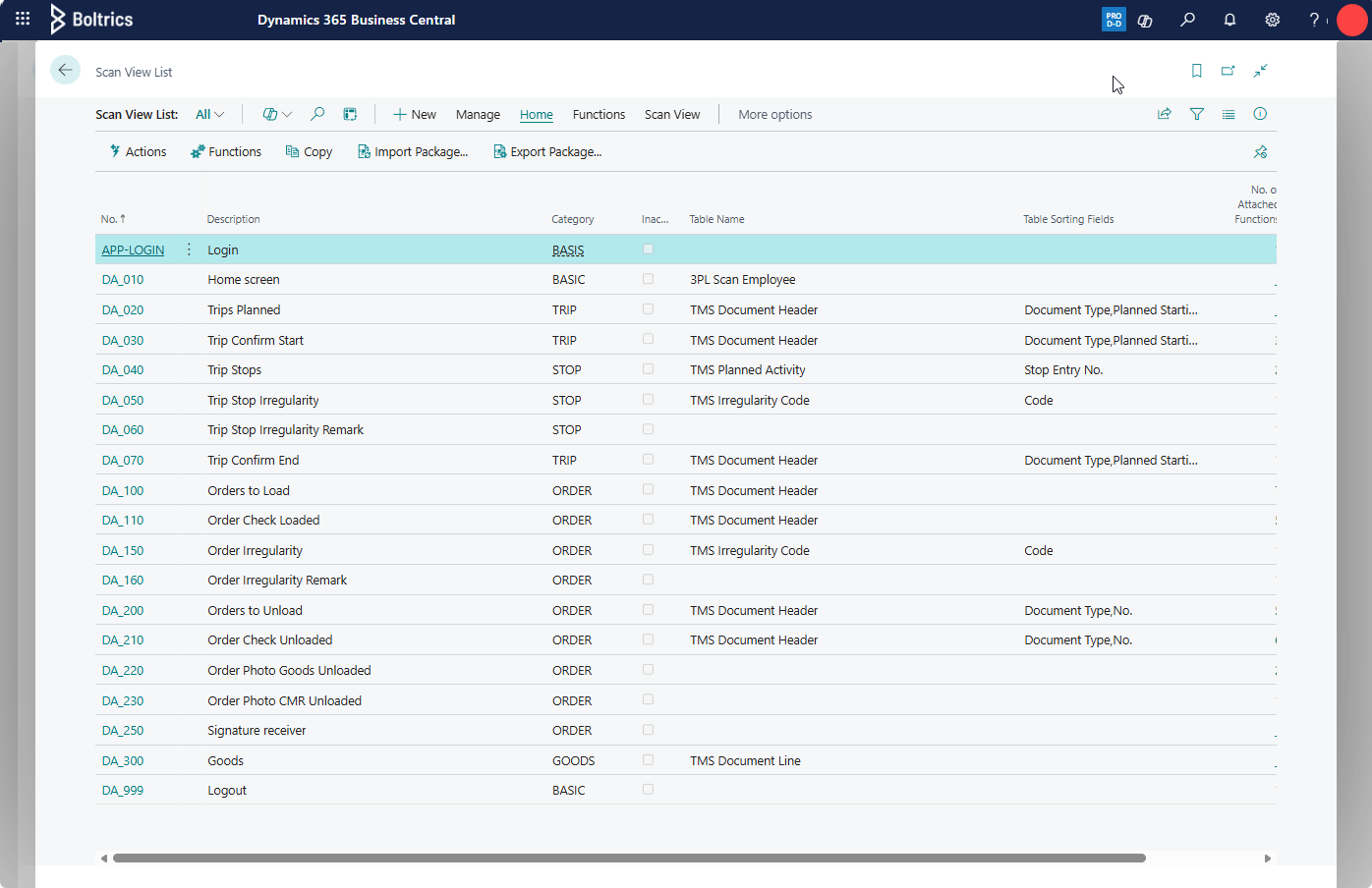
Task: Click the back arrow button
Action: 65,70
